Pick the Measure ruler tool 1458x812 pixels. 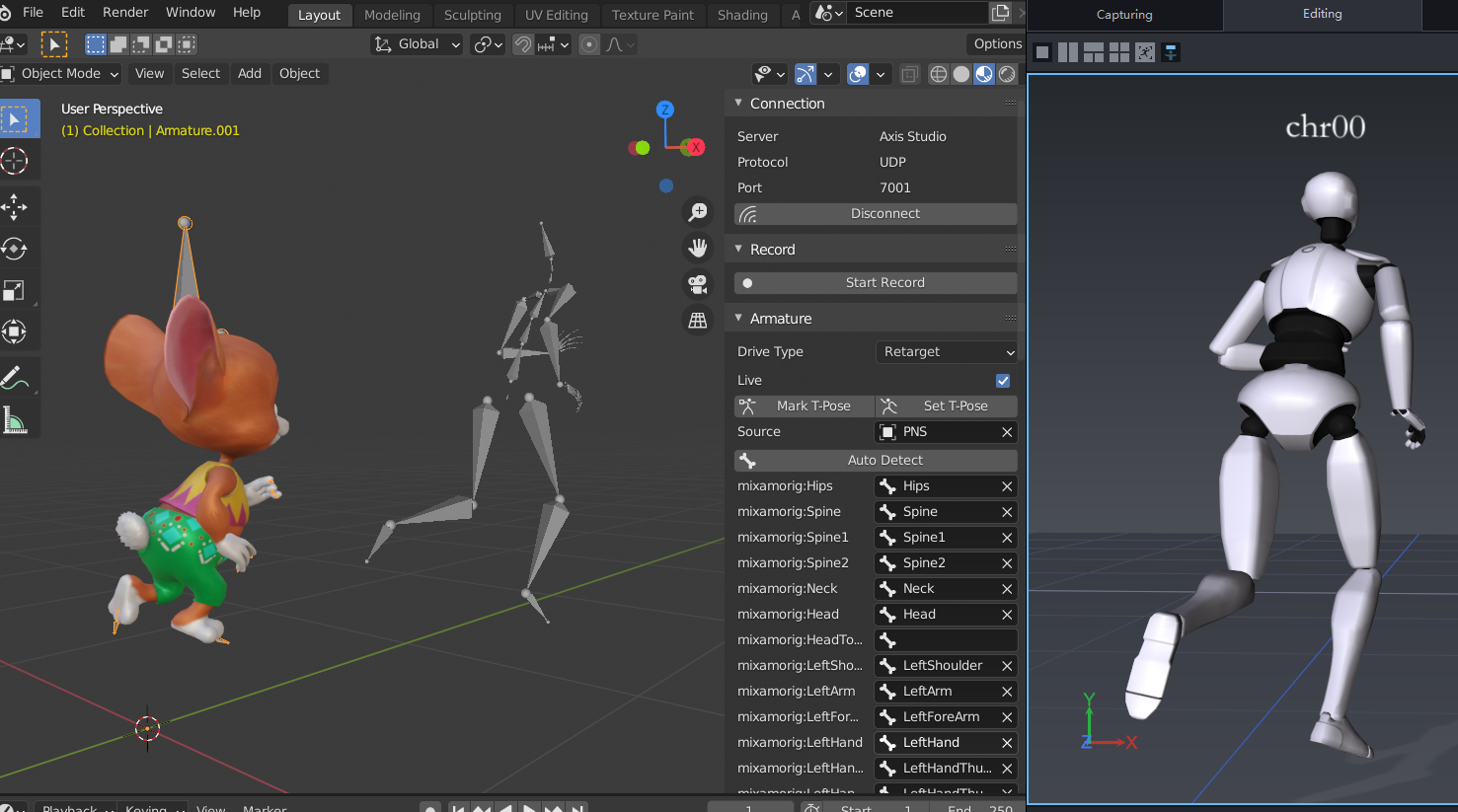[15, 421]
